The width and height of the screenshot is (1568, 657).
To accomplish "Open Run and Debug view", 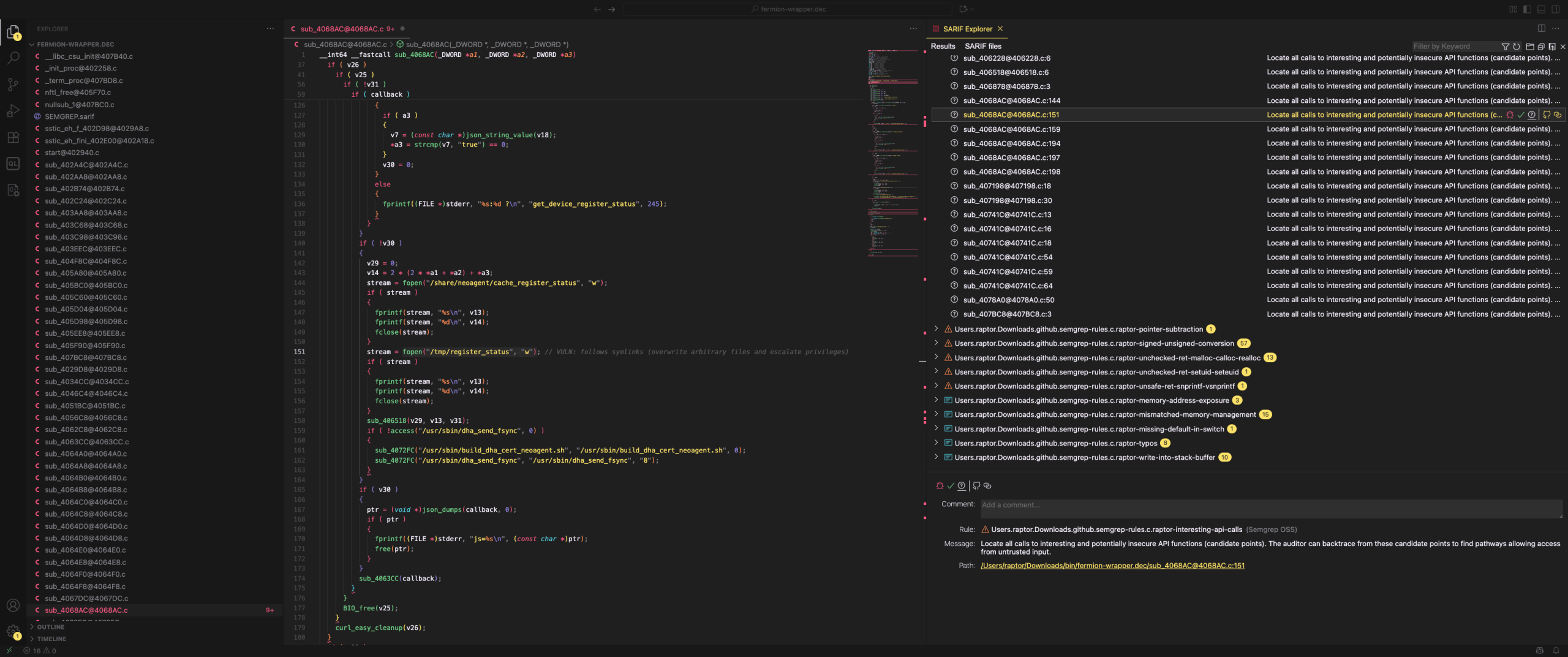I will point(13,111).
